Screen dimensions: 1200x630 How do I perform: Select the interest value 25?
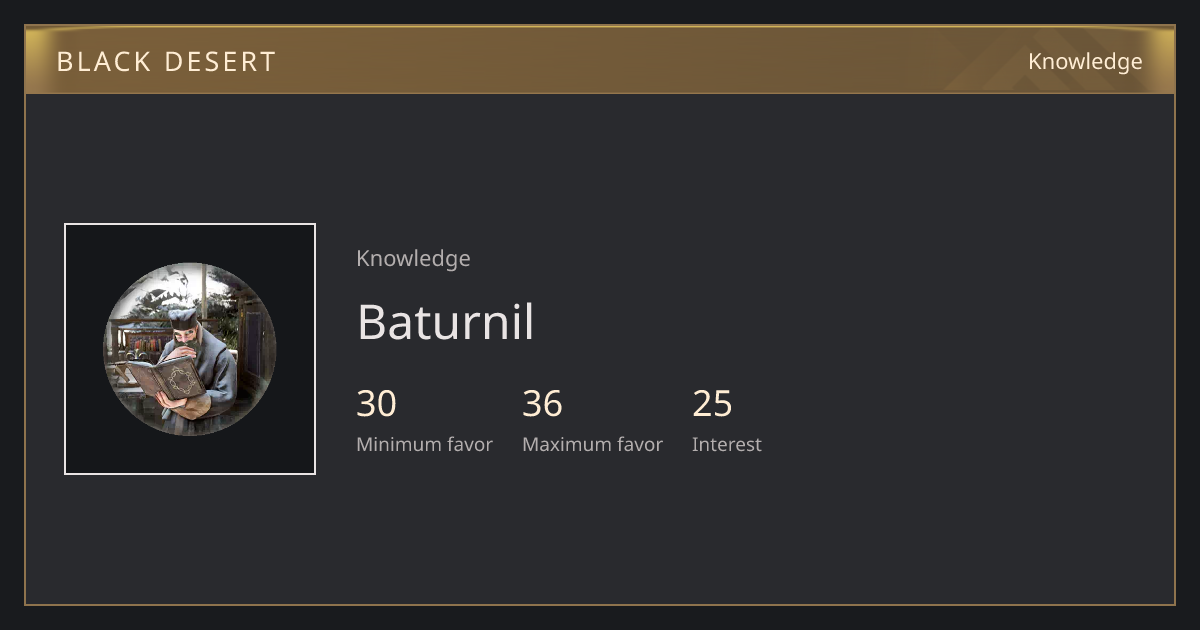tap(713, 404)
